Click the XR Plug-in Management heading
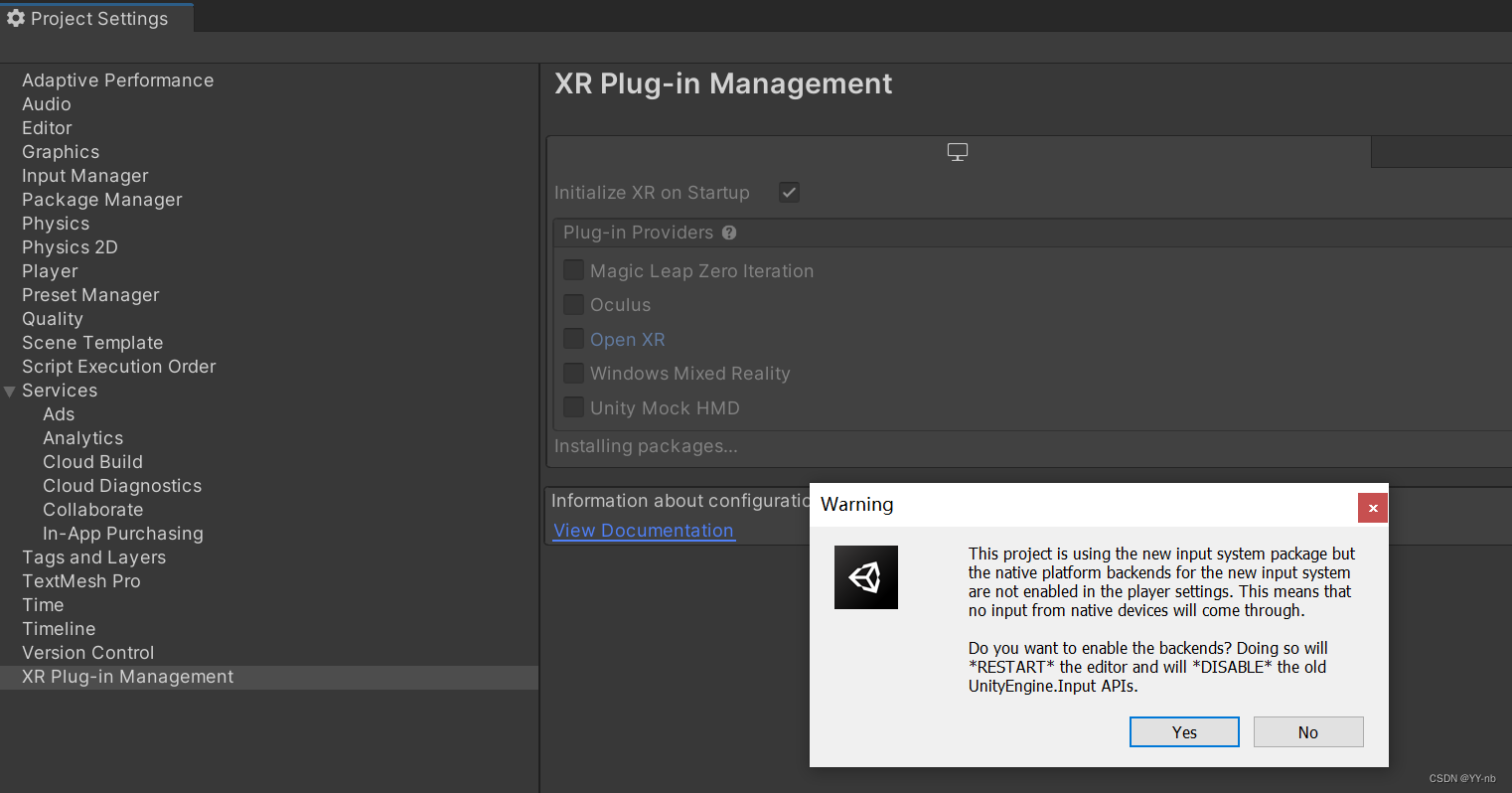Screen dimensions: 1512x793 click(x=723, y=83)
